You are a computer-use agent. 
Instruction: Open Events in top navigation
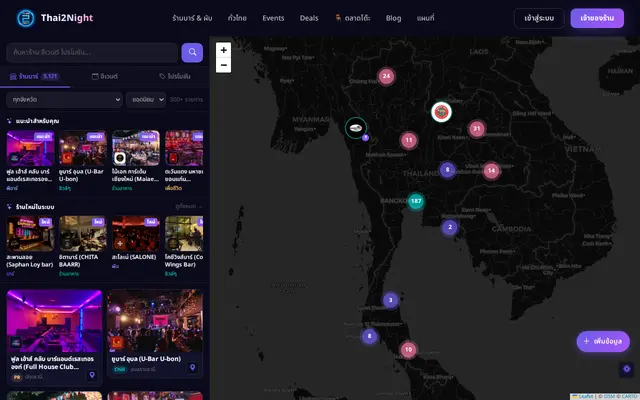click(x=273, y=18)
